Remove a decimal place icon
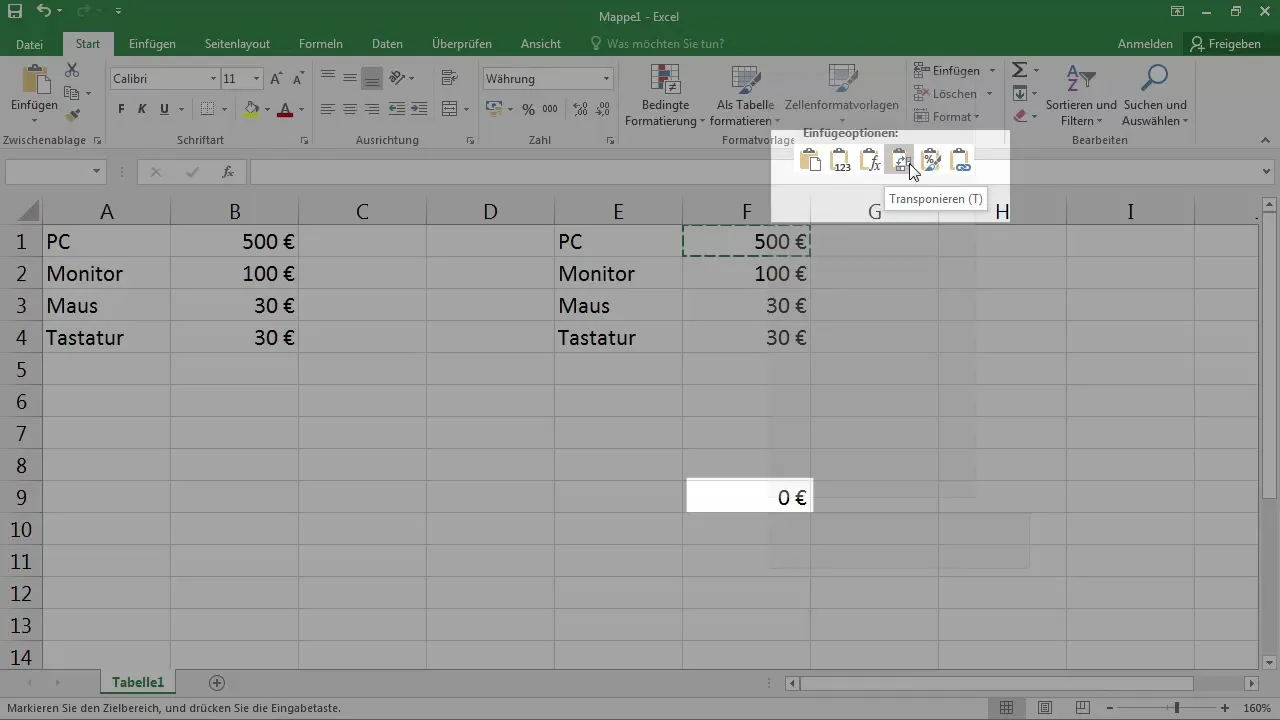The height and width of the screenshot is (720, 1280). click(x=600, y=109)
